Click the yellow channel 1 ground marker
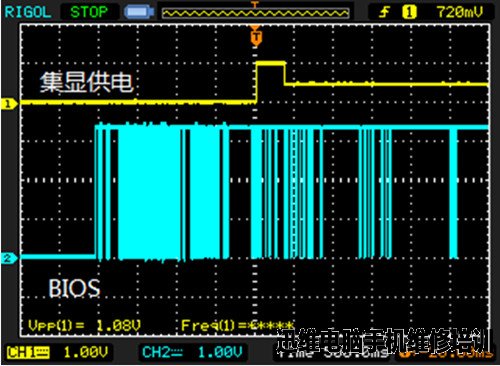Viewport: 500px width, 366px height. point(8,104)
